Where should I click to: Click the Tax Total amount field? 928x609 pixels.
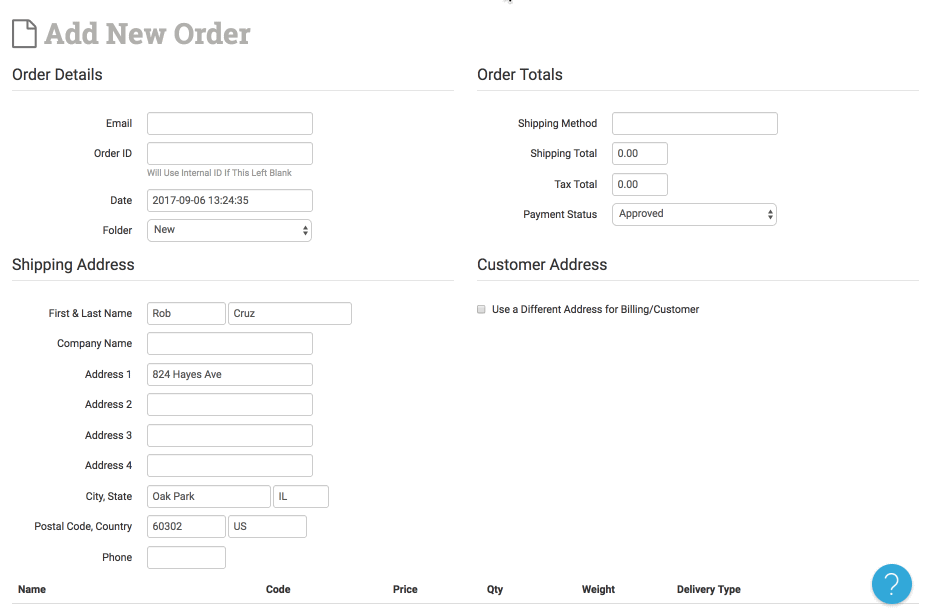coord(639,185)
